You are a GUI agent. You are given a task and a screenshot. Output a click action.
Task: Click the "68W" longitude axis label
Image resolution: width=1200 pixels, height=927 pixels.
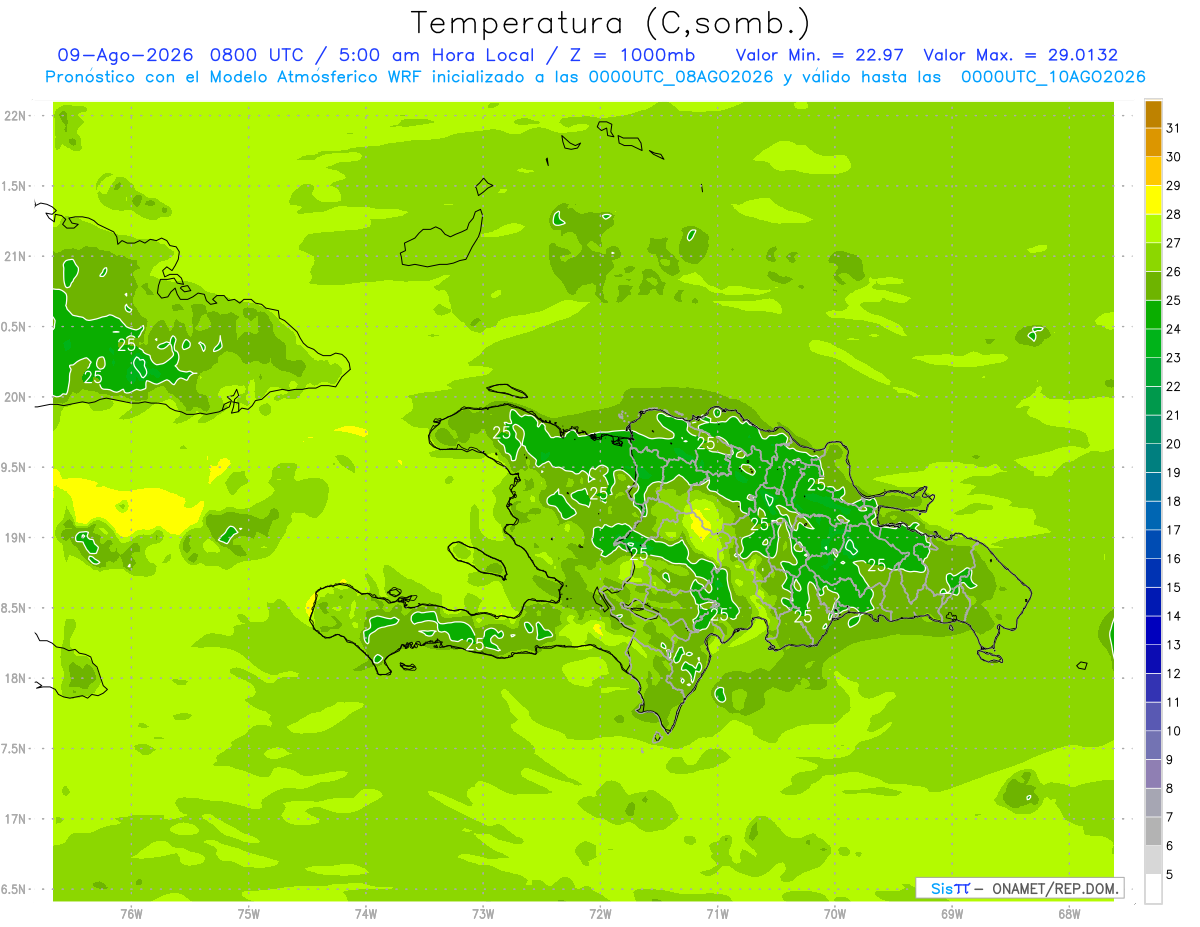[x=1069, y=913]
